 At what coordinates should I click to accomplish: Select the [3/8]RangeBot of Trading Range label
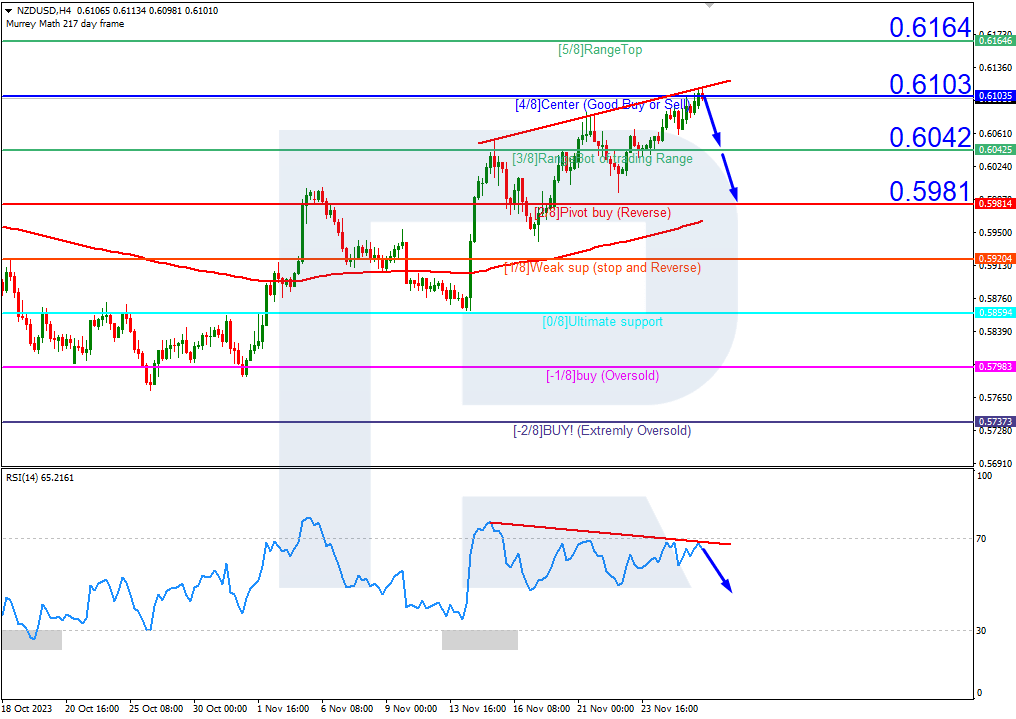tap(598, 158)
